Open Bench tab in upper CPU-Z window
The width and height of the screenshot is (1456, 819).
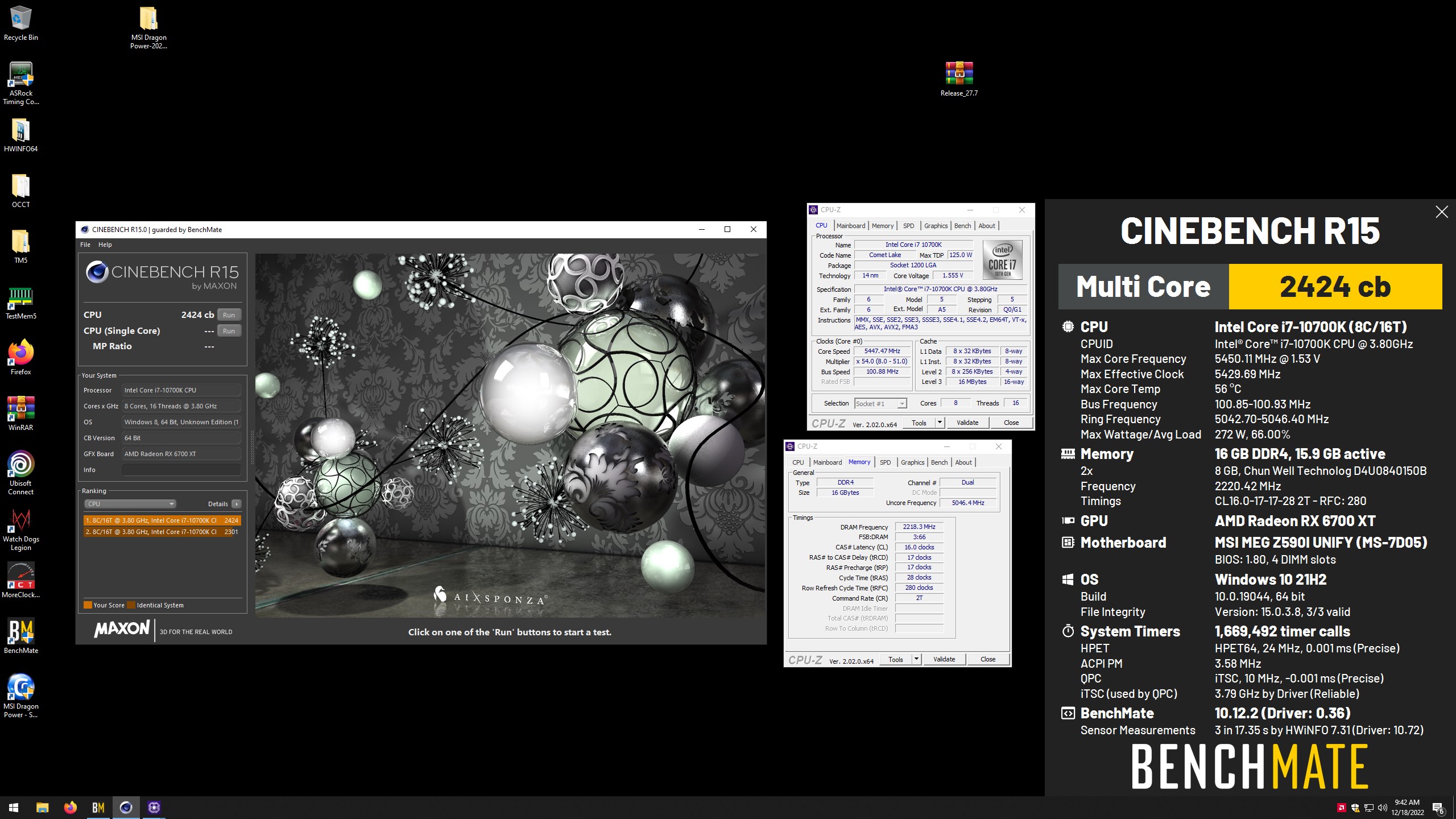click(962, 226)
